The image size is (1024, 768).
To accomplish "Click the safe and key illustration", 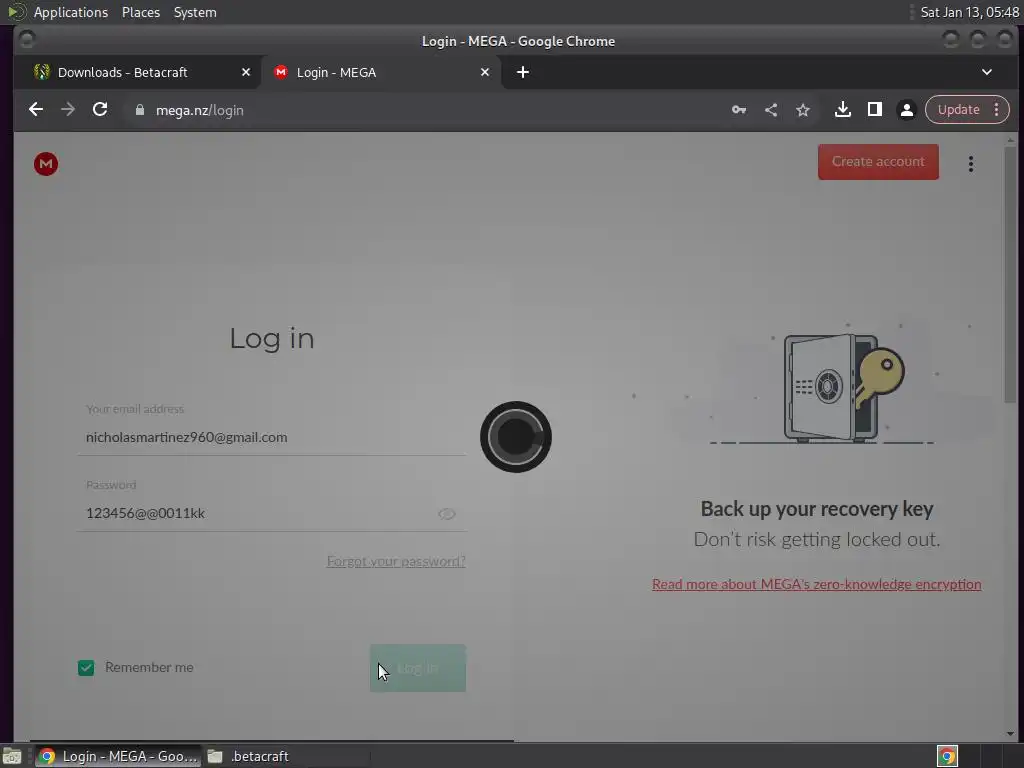I will [842, 388].
